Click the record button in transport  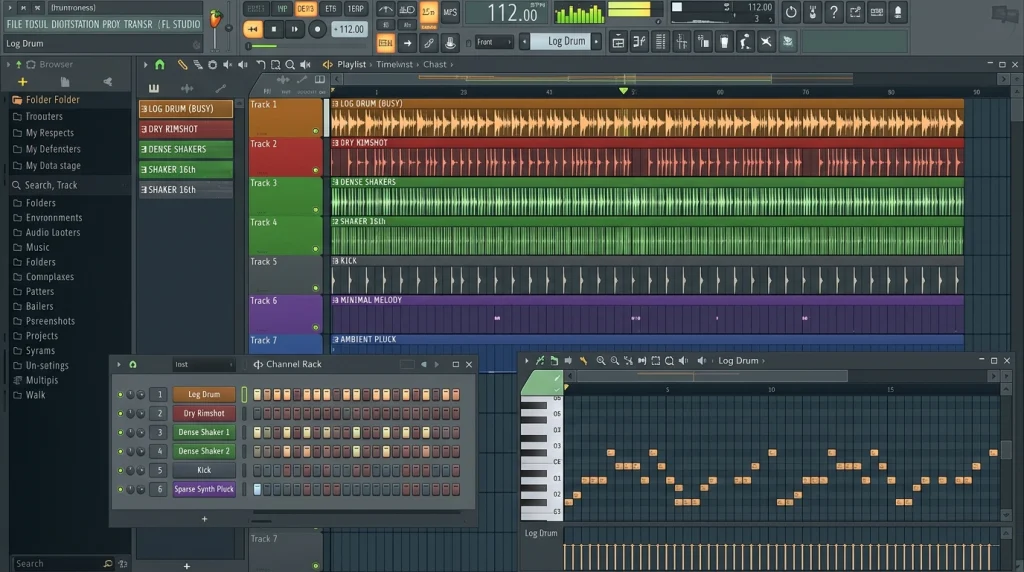point(317,29)
